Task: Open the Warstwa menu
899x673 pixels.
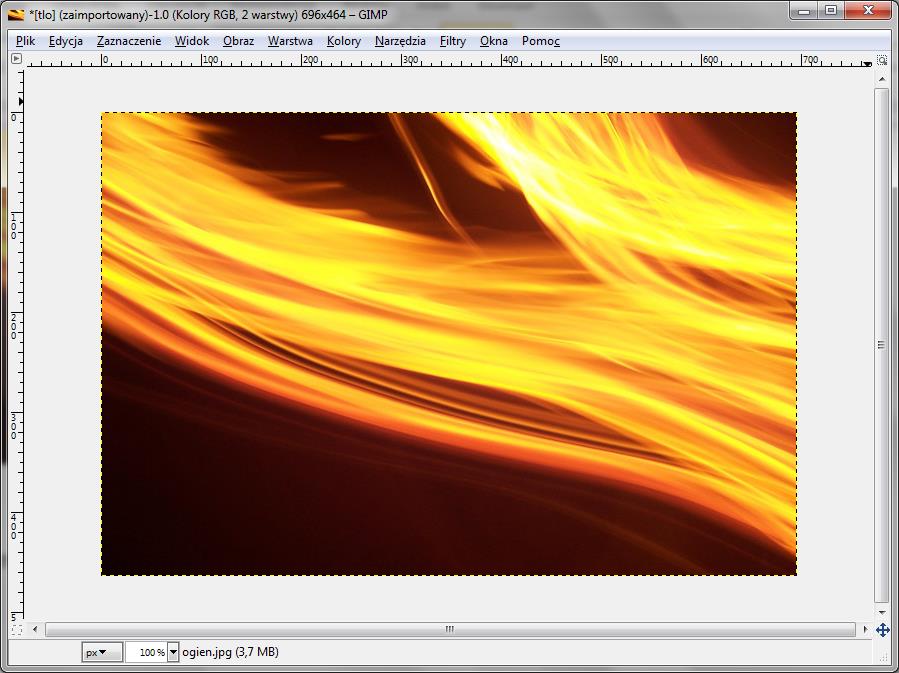Action: [290, 41]
